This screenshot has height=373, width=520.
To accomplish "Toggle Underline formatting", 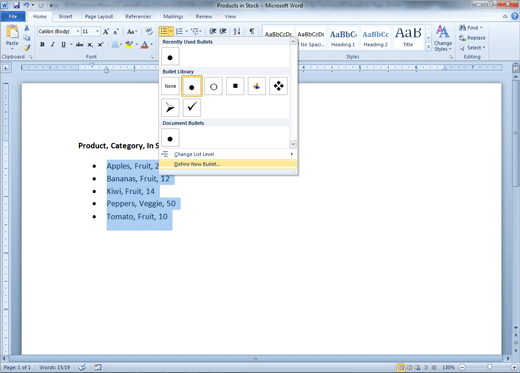I will pos(63,44).
